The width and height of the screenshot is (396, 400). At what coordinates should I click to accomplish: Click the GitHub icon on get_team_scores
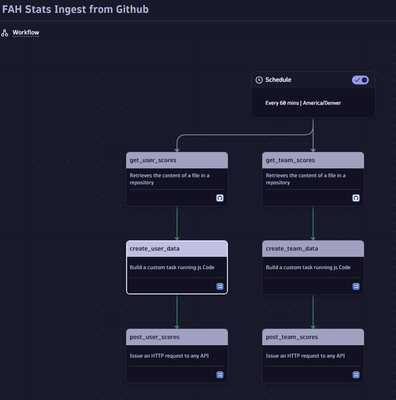click(x=356, y=198)
